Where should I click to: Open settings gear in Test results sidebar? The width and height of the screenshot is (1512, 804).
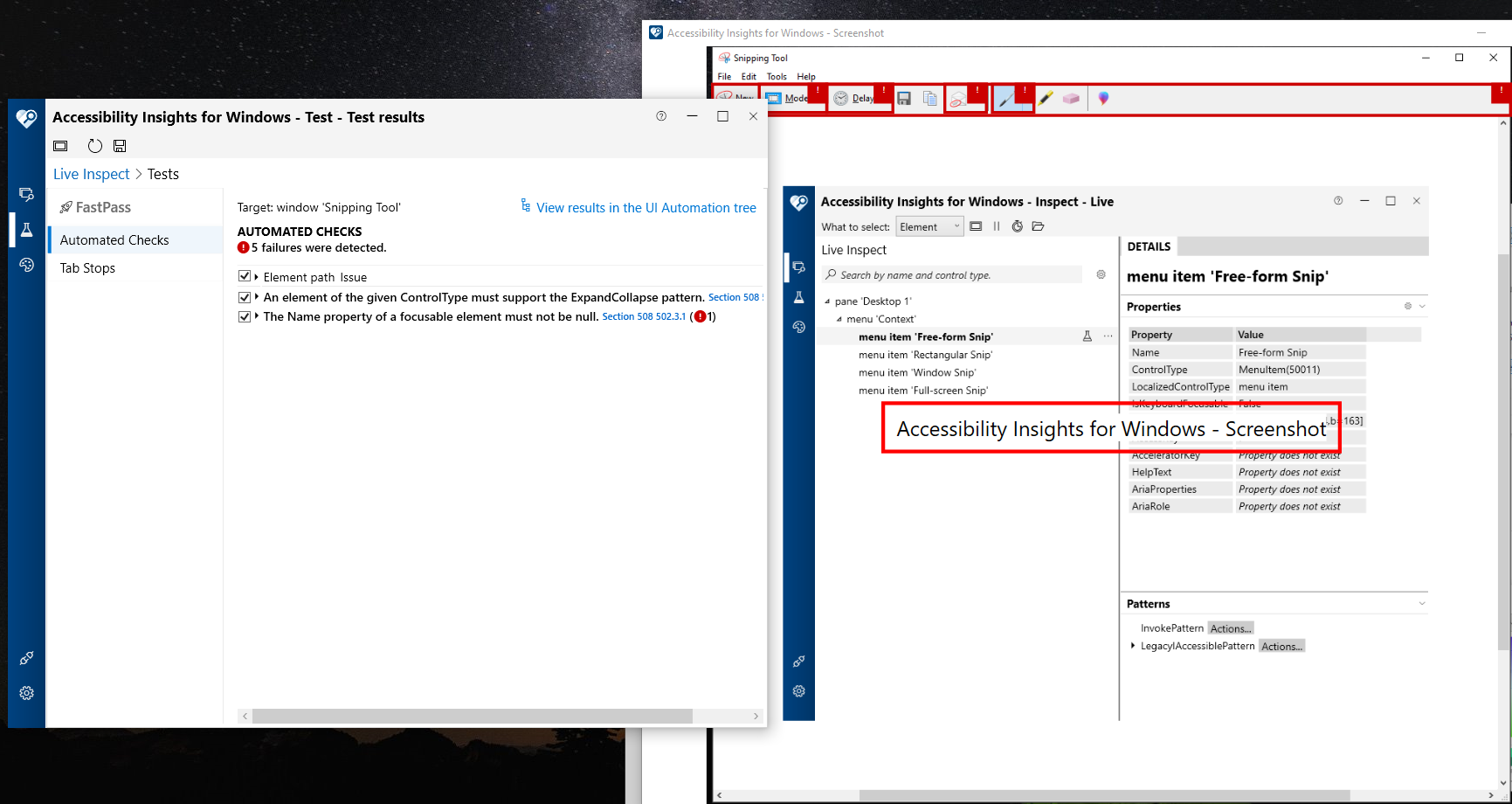coord(26,693)
